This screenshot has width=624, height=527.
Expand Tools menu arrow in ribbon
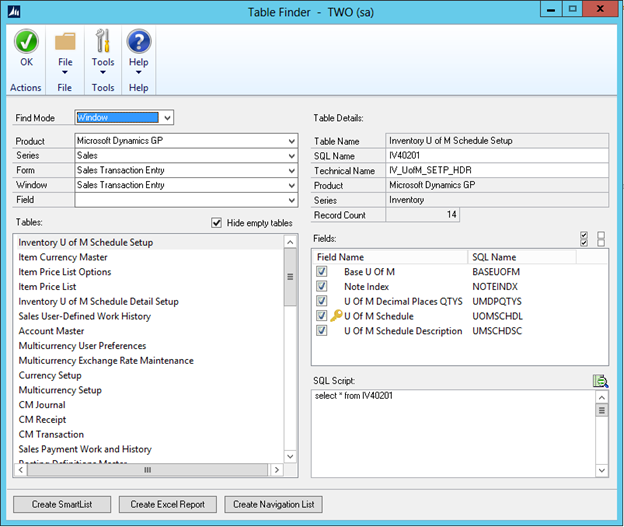pyautogui.click(x=103, y=72)
